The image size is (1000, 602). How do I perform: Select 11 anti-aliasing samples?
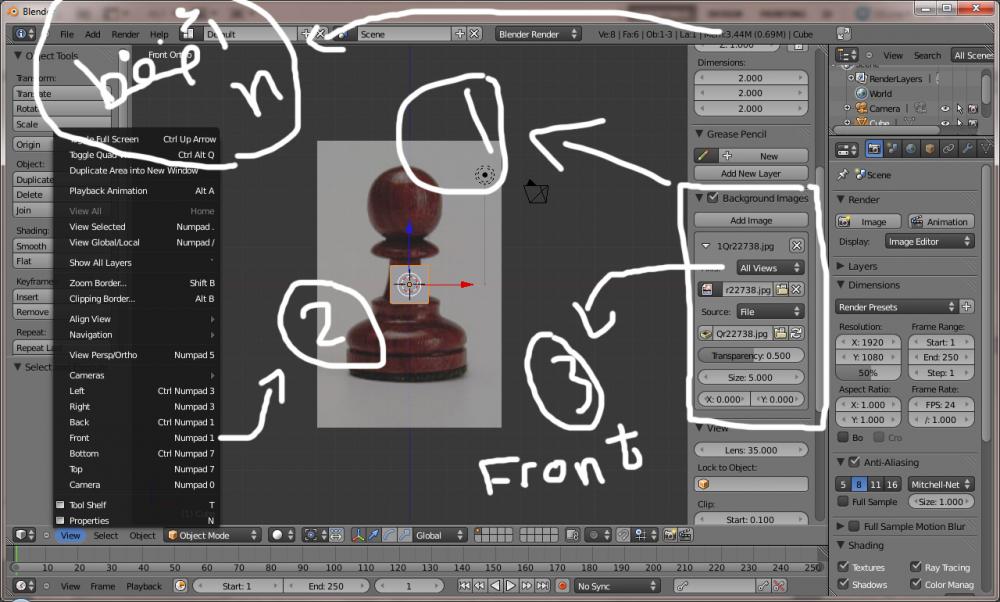point(876,484)
